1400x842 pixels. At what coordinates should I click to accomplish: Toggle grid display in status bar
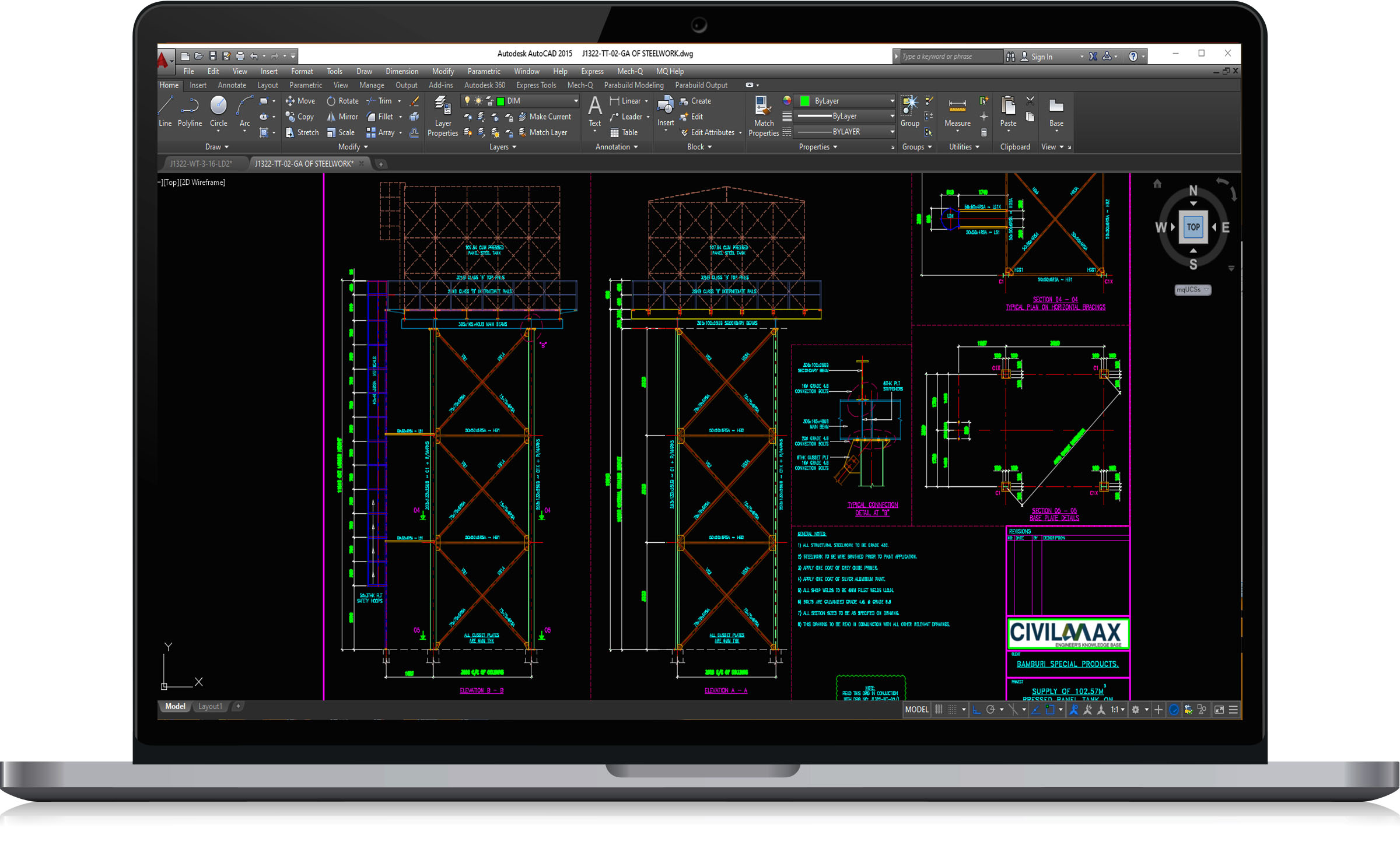point(939,710)
